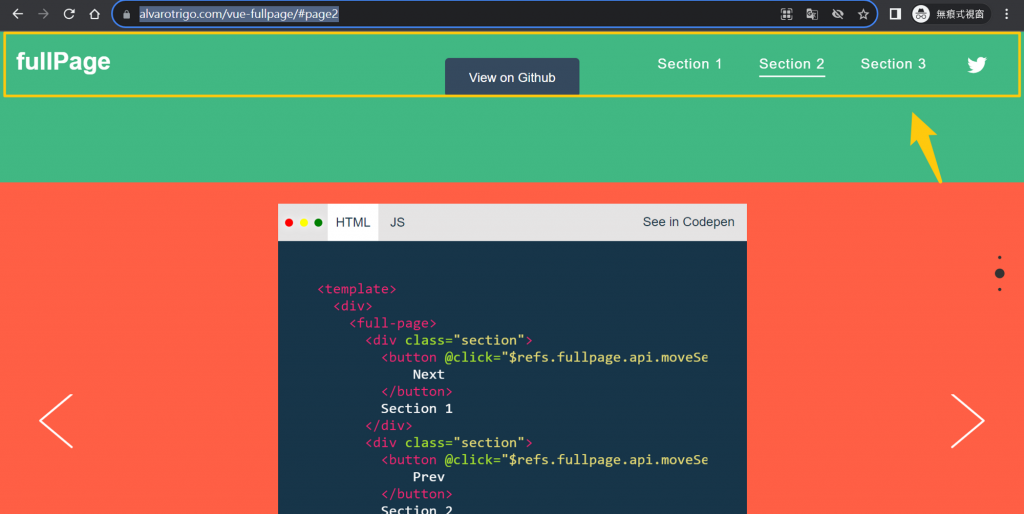Image resolution: width=1024 pixels, height=514 pixels.
Task: Click the translate page icon
Action: [812, 14]
